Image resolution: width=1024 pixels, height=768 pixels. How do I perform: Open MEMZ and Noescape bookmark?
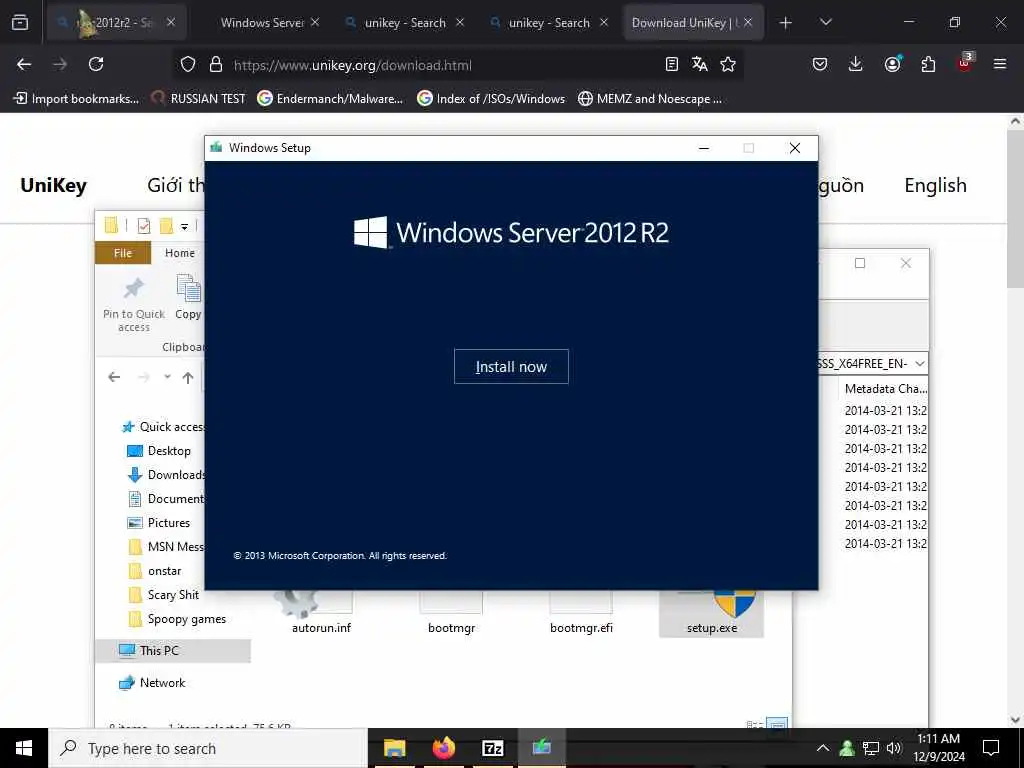[x=650, y=99]
